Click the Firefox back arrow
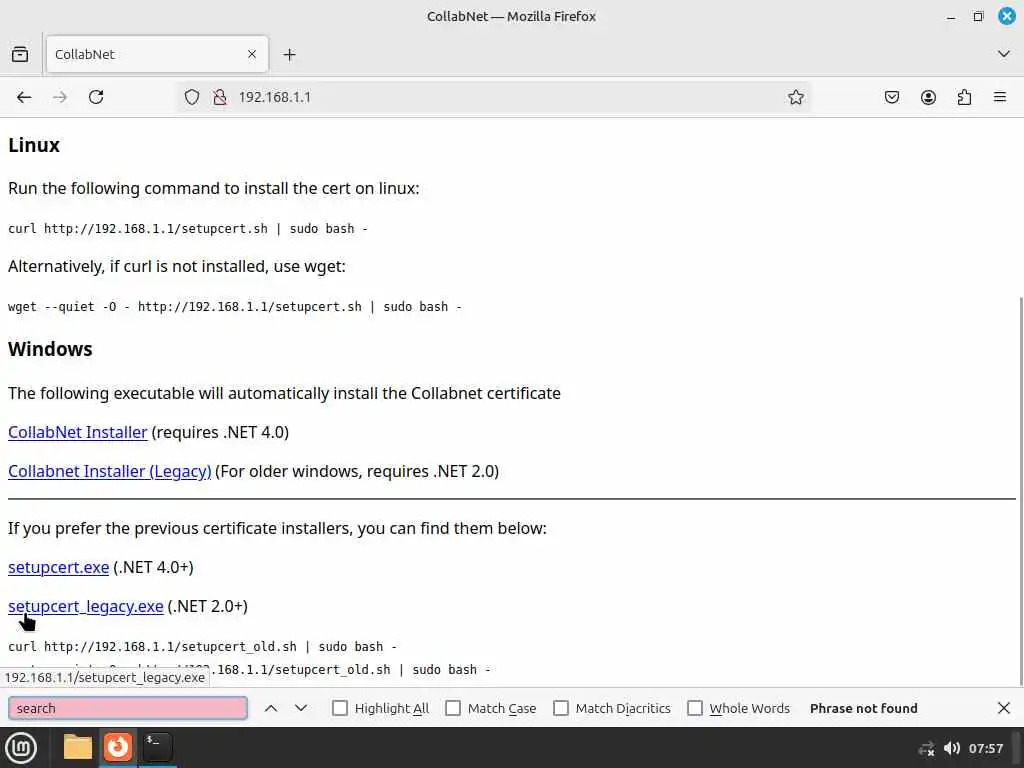 coord(24,97)
